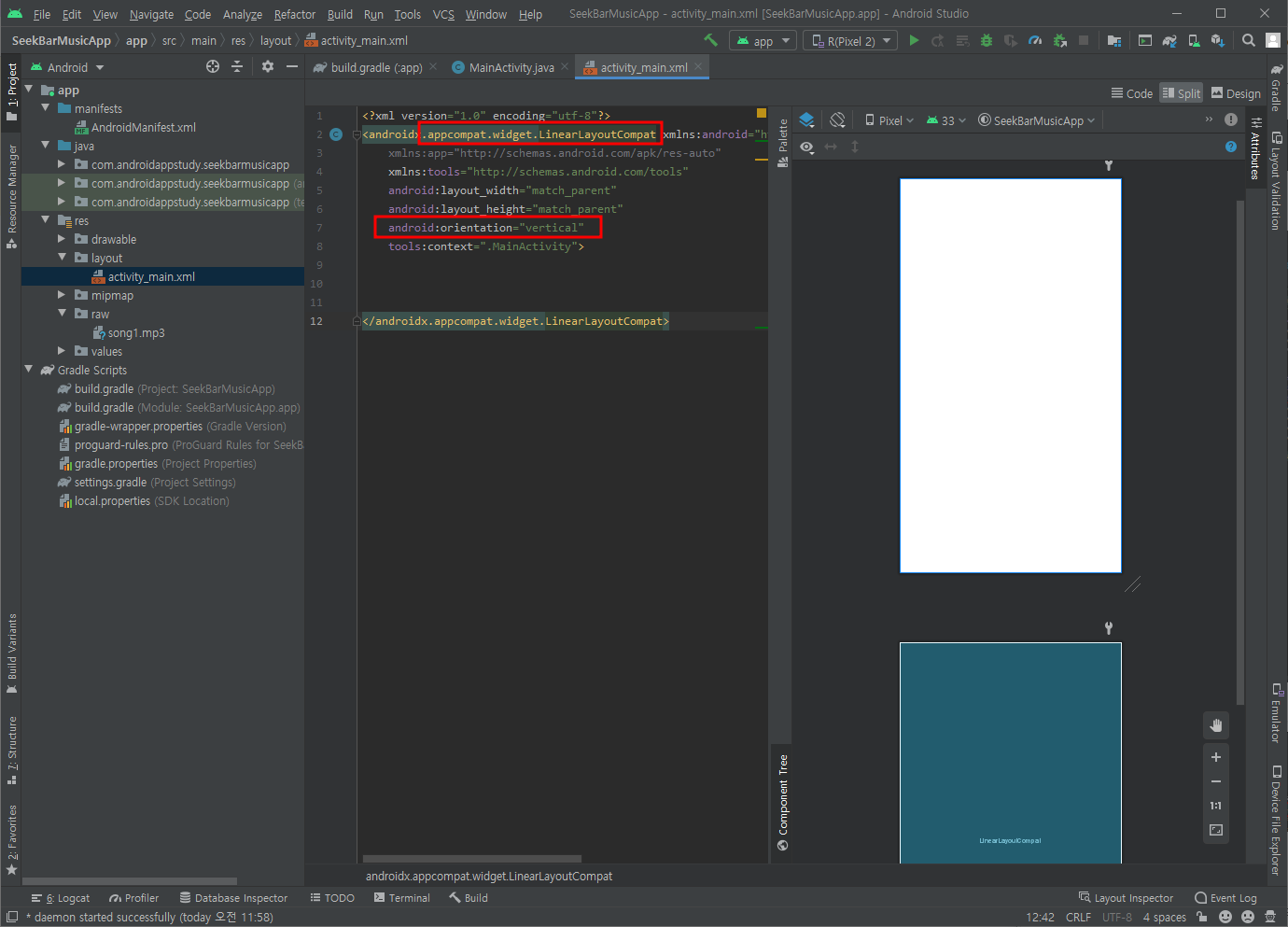Open the R(Pixel 2) device dropdown

point(850,41)
